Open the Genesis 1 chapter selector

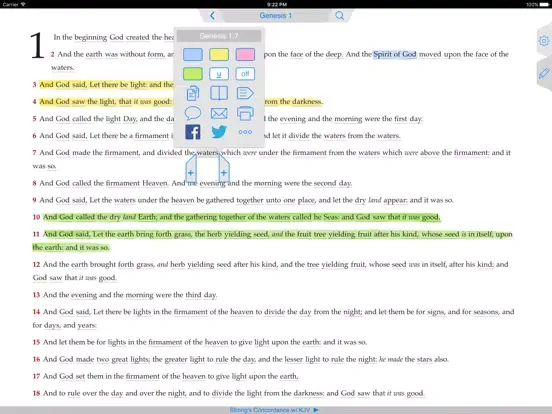click(275, 15)
